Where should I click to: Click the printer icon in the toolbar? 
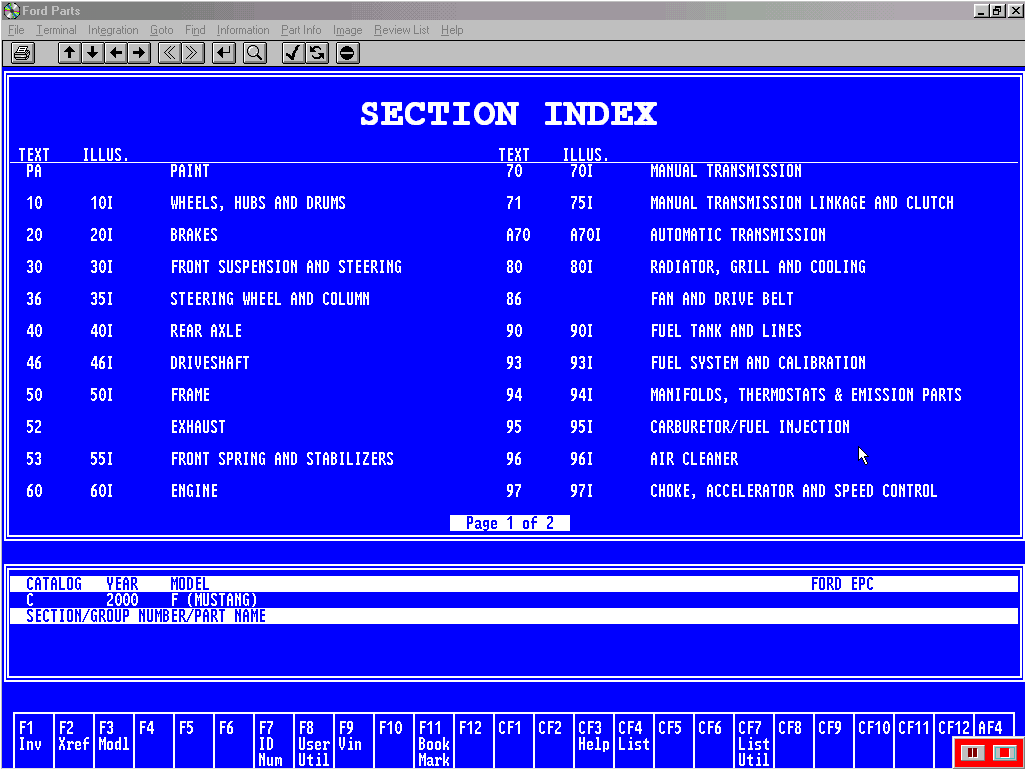click(22, 53)
